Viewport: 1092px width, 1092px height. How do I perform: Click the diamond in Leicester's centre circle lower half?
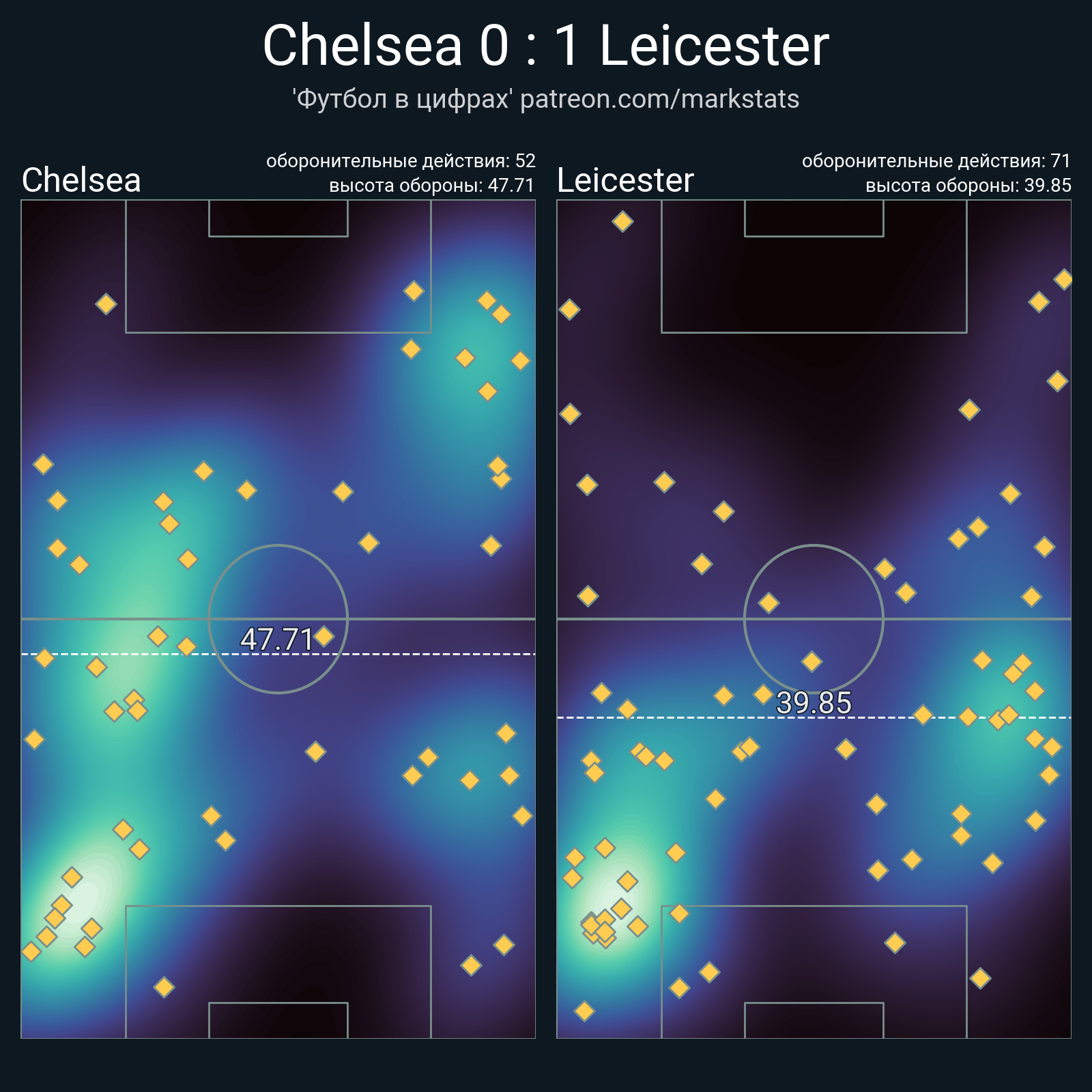811,661
